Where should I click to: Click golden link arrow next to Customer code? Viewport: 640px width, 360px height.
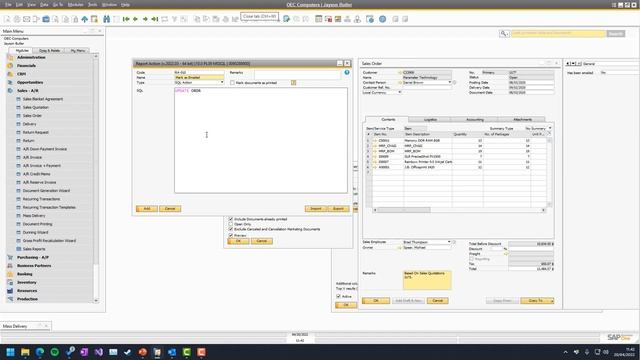(x=400, y=72)
